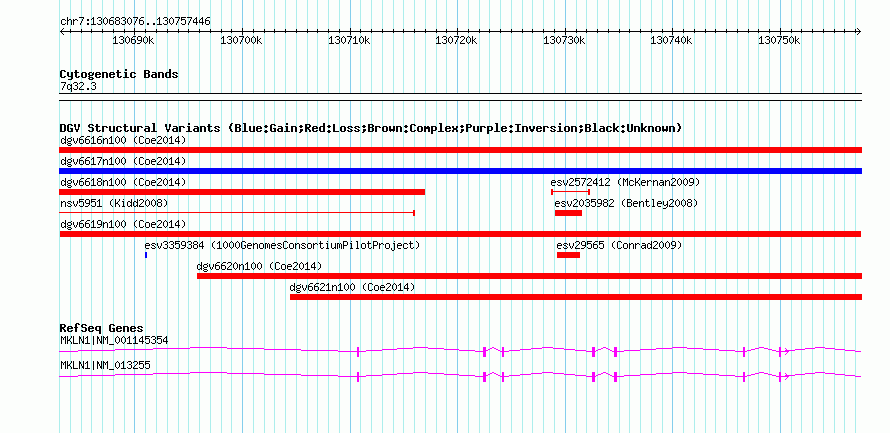Viewport: 890px width, 433px height.
Task: Click the dgv6616n100 red loss bar
Action: coord(460,150)
